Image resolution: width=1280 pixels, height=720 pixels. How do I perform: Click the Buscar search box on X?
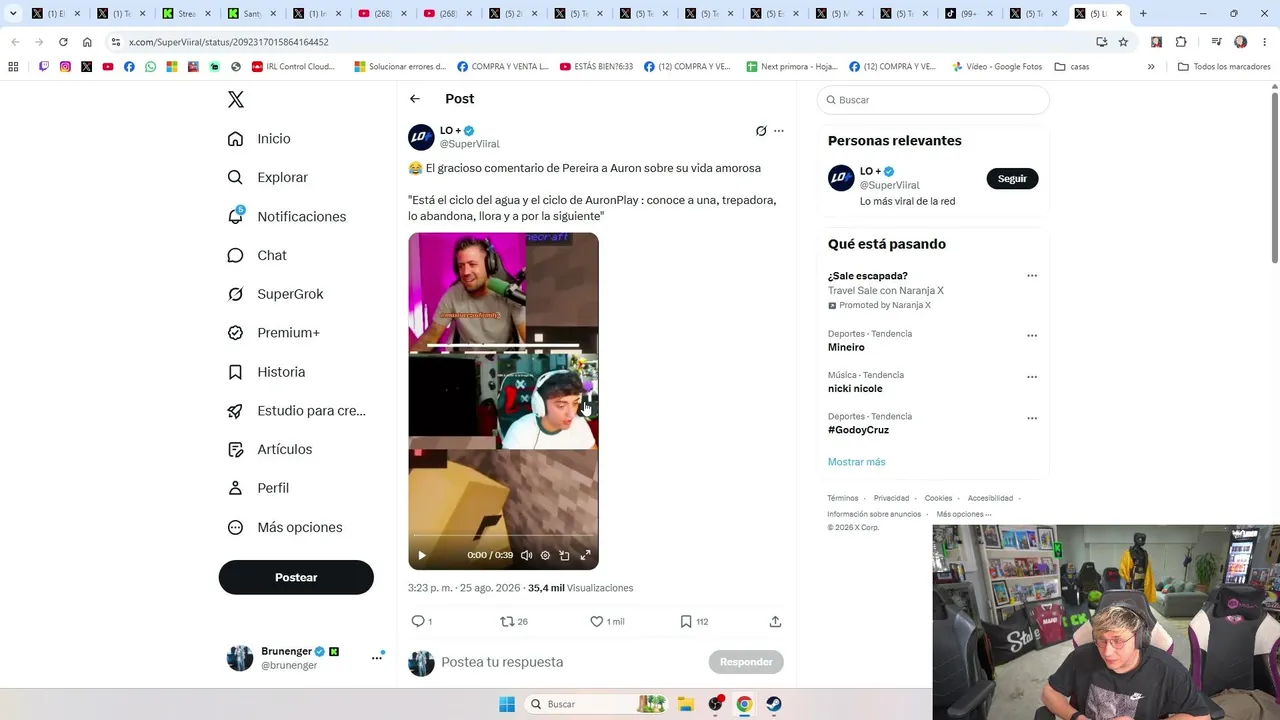point(933,100)
